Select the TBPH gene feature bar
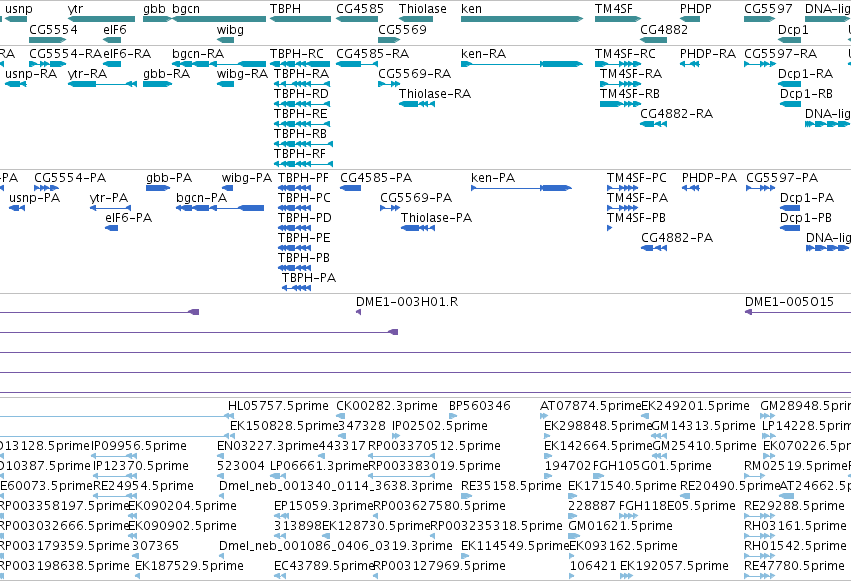Viewport: 851px width, 581px height. pos(300,19)
